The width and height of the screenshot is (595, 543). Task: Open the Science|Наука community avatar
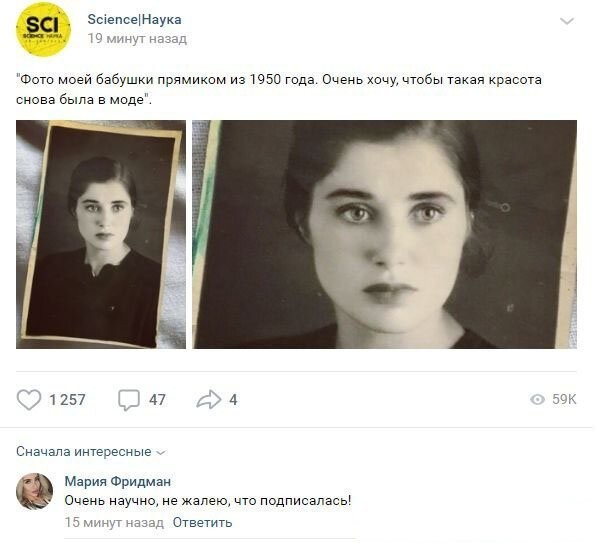tap(43, 29)
